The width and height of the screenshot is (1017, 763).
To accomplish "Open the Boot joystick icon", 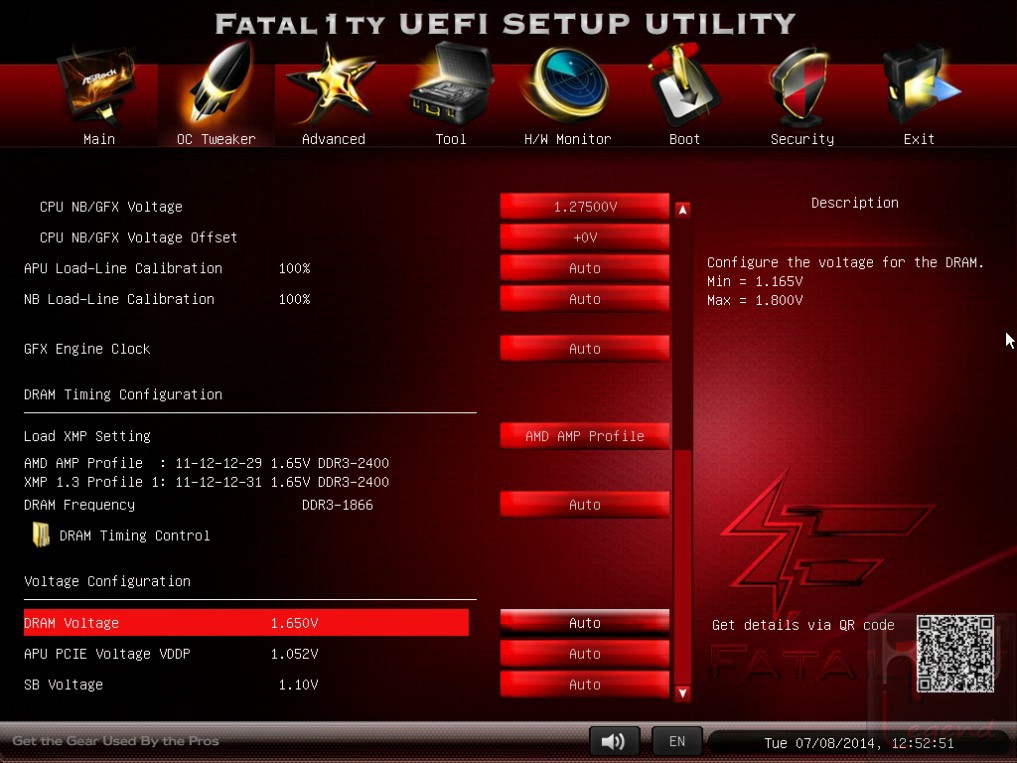I will [684, 84].
